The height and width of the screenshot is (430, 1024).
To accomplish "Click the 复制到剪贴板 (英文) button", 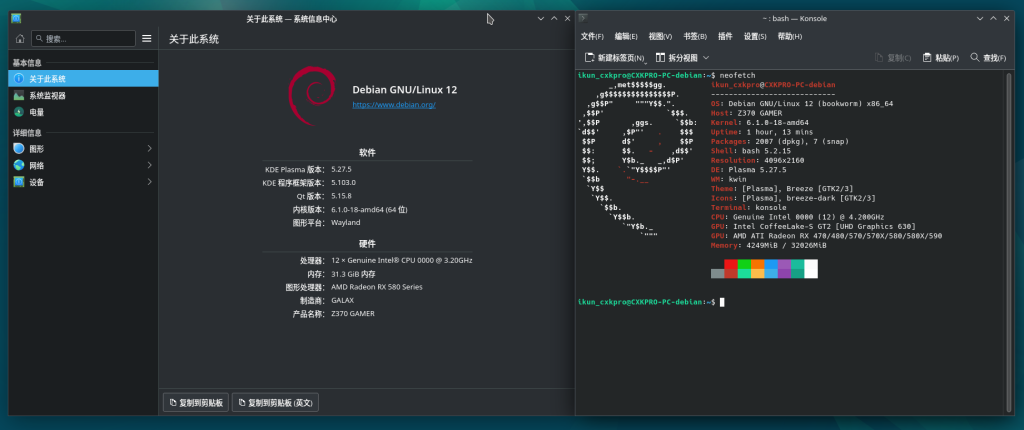I will click(x=275, y=403).
